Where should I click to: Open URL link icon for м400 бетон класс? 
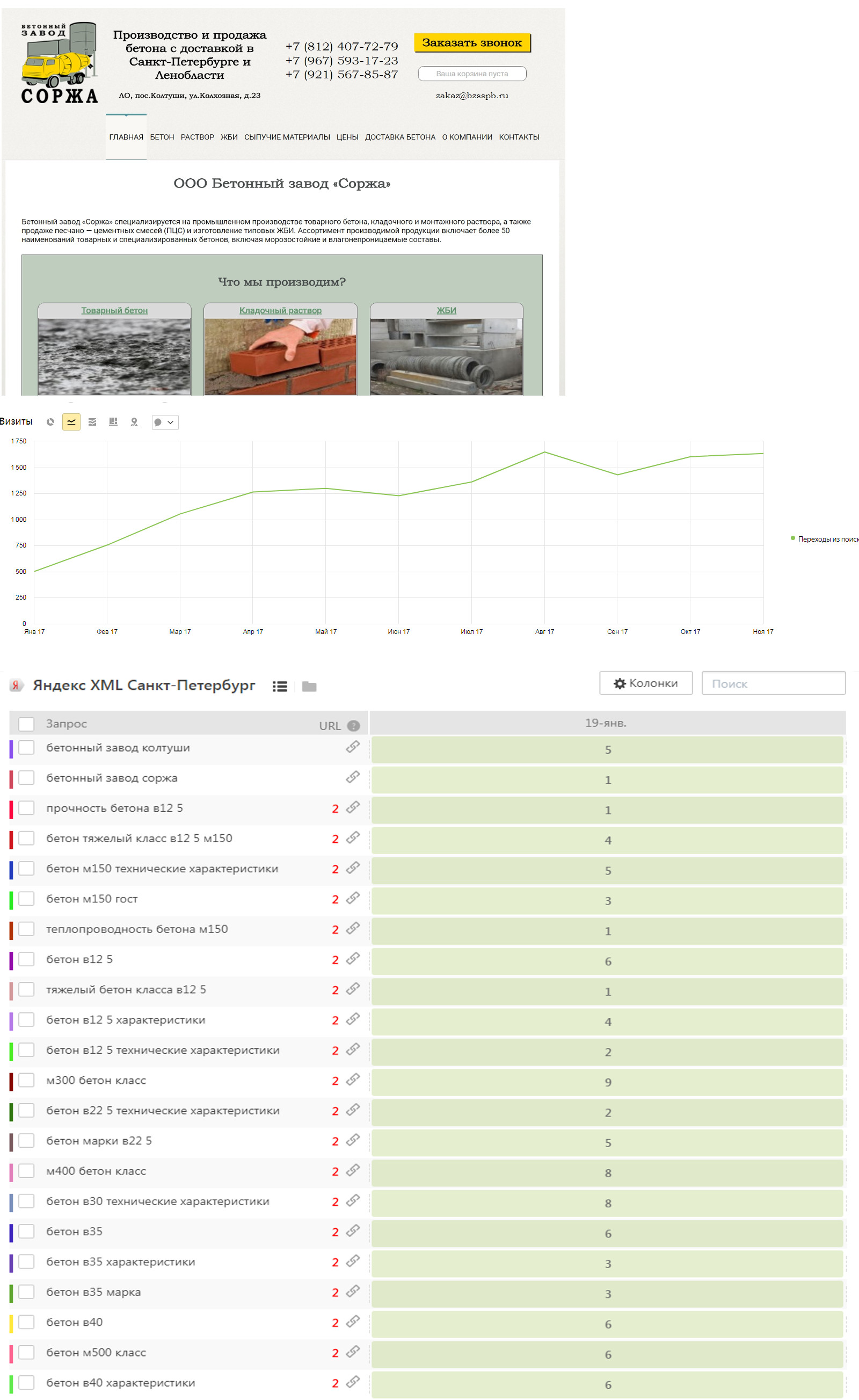[353, 1170]
